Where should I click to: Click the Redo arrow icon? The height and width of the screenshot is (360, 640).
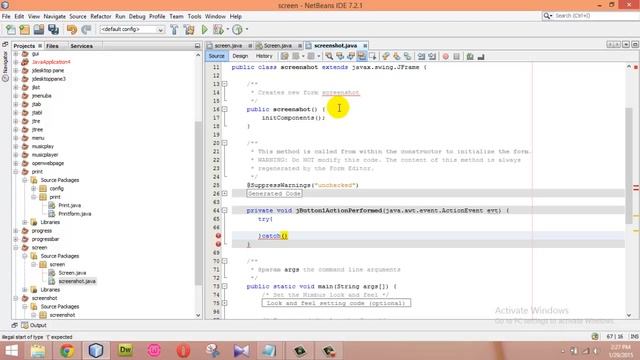tap(86, 29)
